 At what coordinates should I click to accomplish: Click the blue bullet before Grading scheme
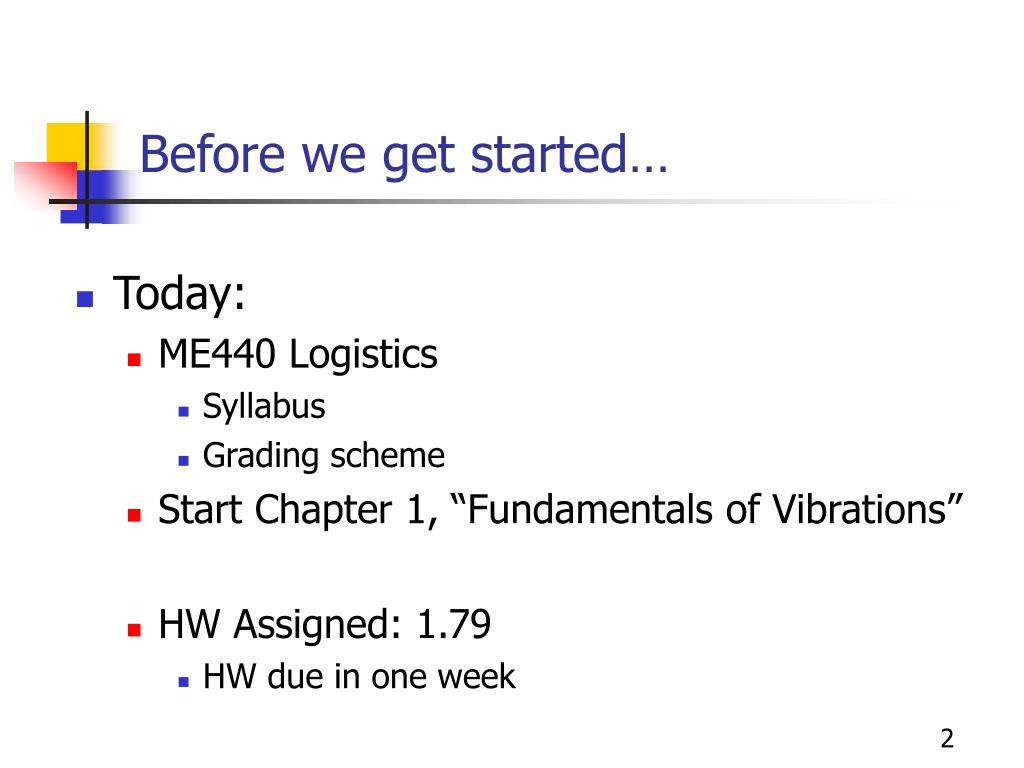pyautogui.click(x=184, y=460)
